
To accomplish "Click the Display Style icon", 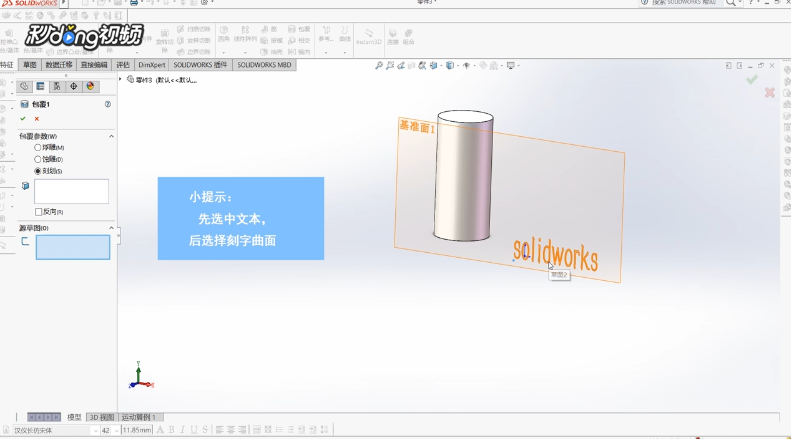I will (x=449, y=66).
